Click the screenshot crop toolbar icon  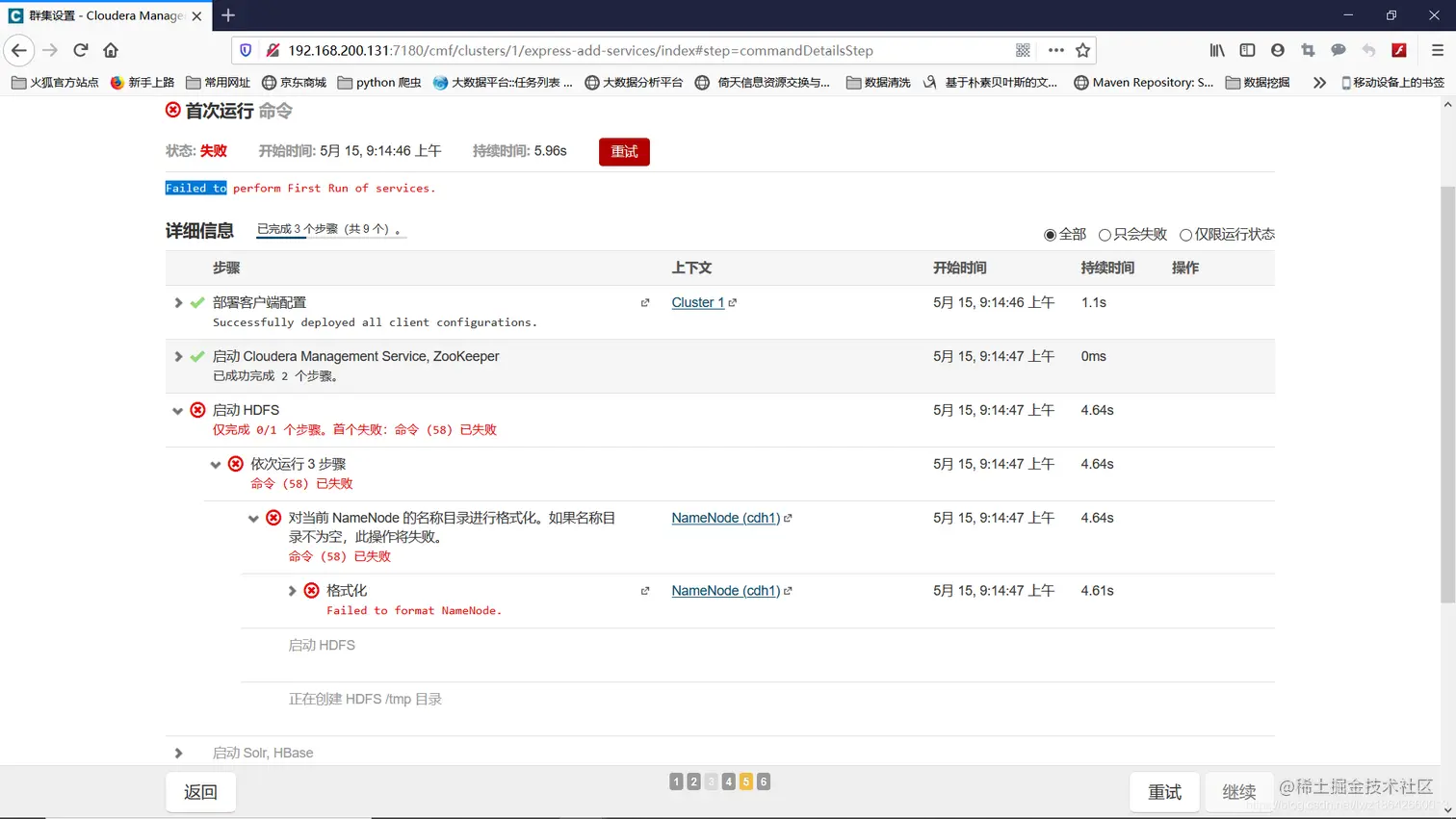1308,50
